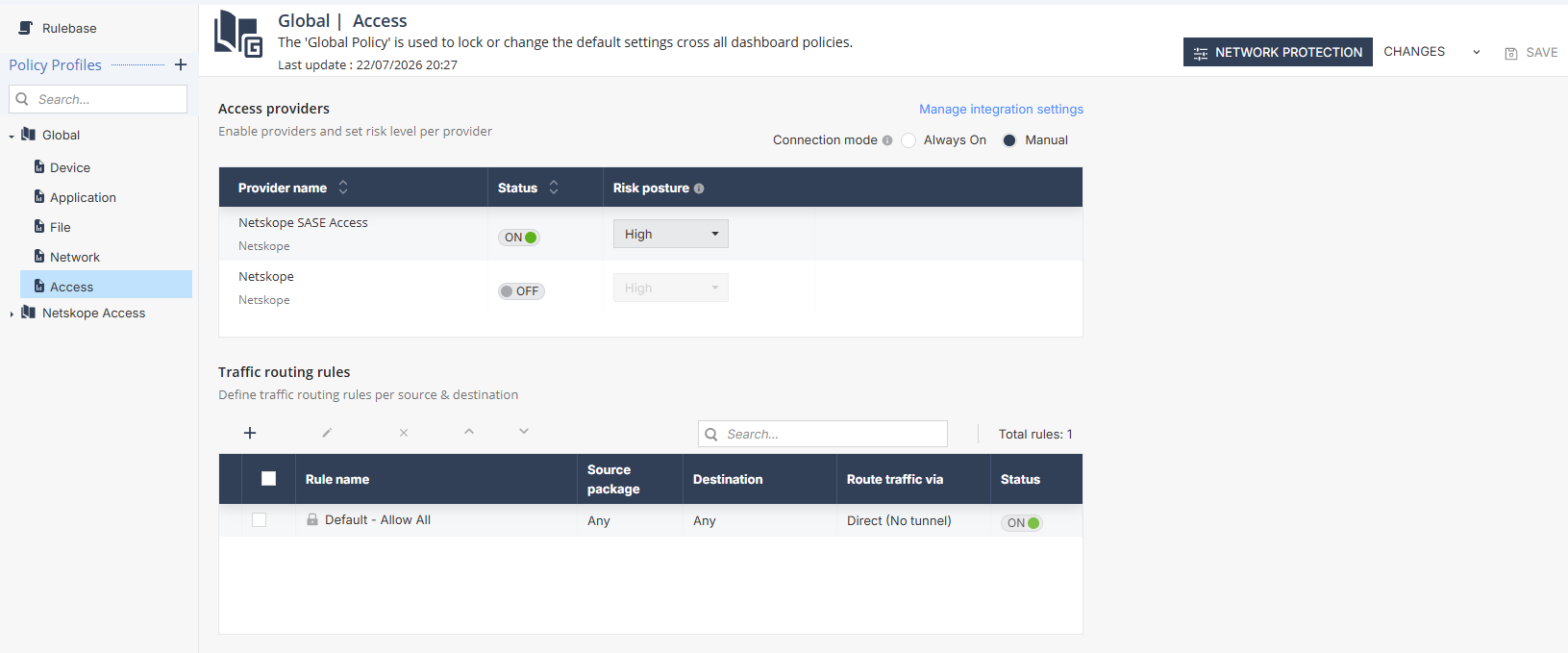Click the Connection mode info icon
Image resolution: width=1568 pixels, height=653 pixels.
(x=887, y=140)
